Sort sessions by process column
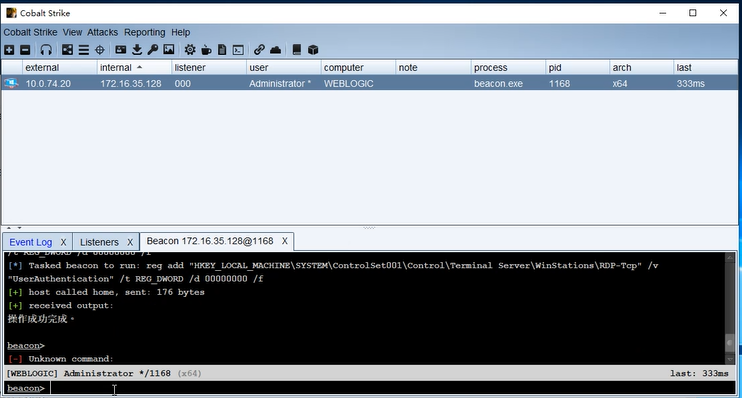 pyautogui.click(x=508, y=68)
